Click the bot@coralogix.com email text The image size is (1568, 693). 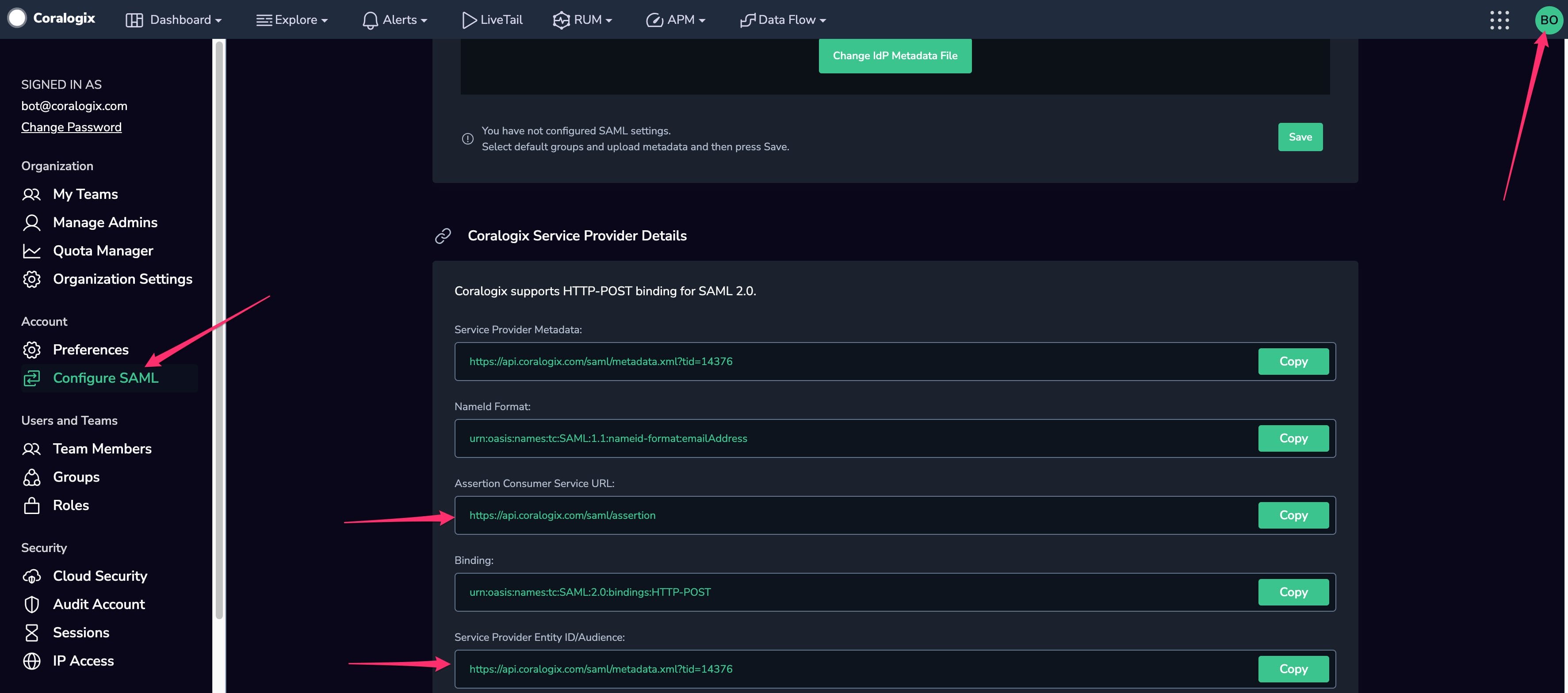click(74, 106)
